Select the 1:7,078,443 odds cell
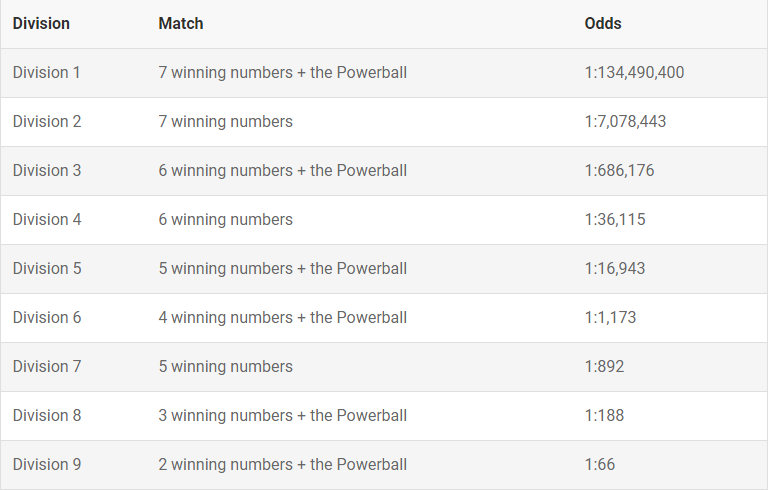 [625, 121]
